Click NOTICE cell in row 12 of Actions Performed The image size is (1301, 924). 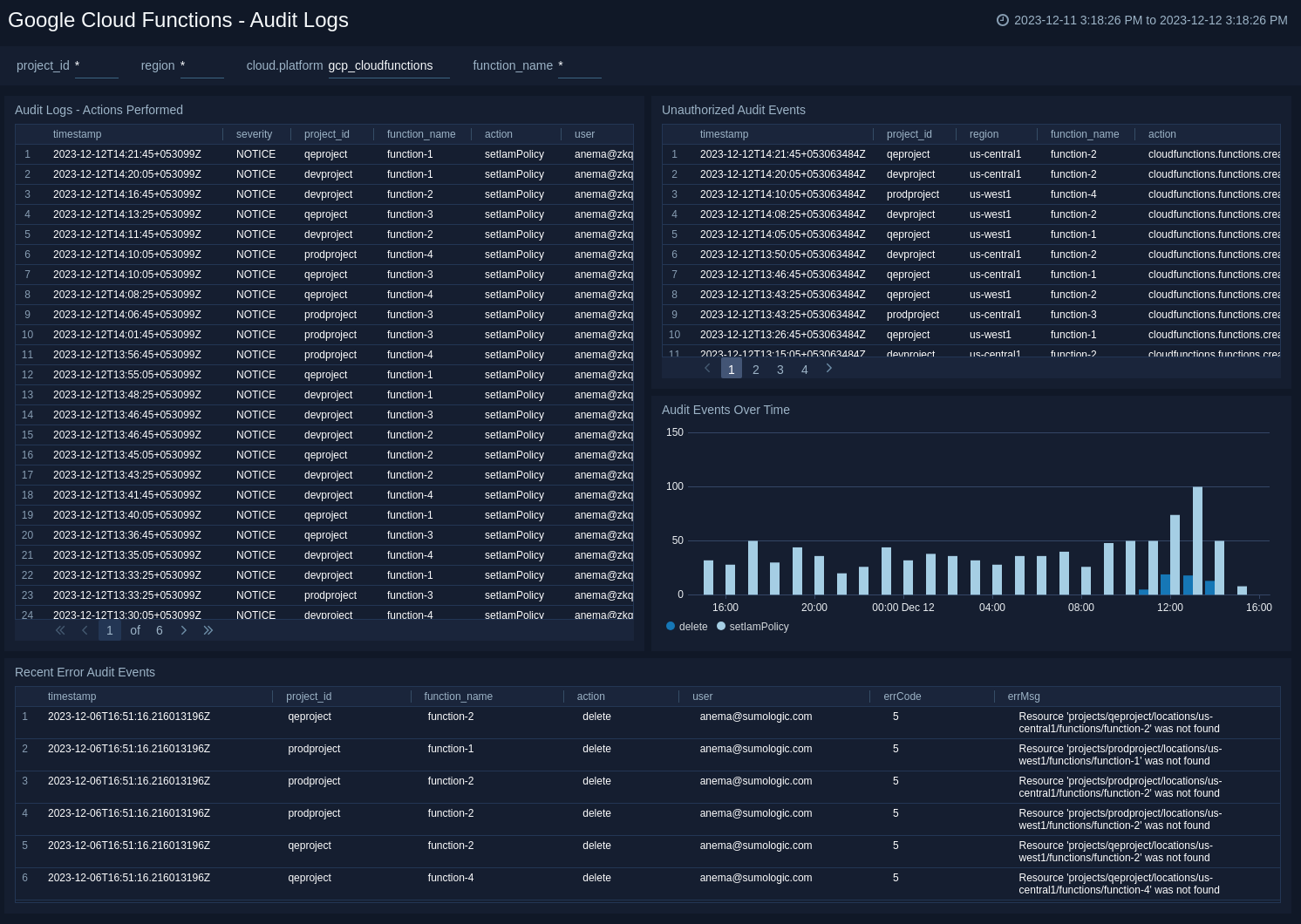255,375
